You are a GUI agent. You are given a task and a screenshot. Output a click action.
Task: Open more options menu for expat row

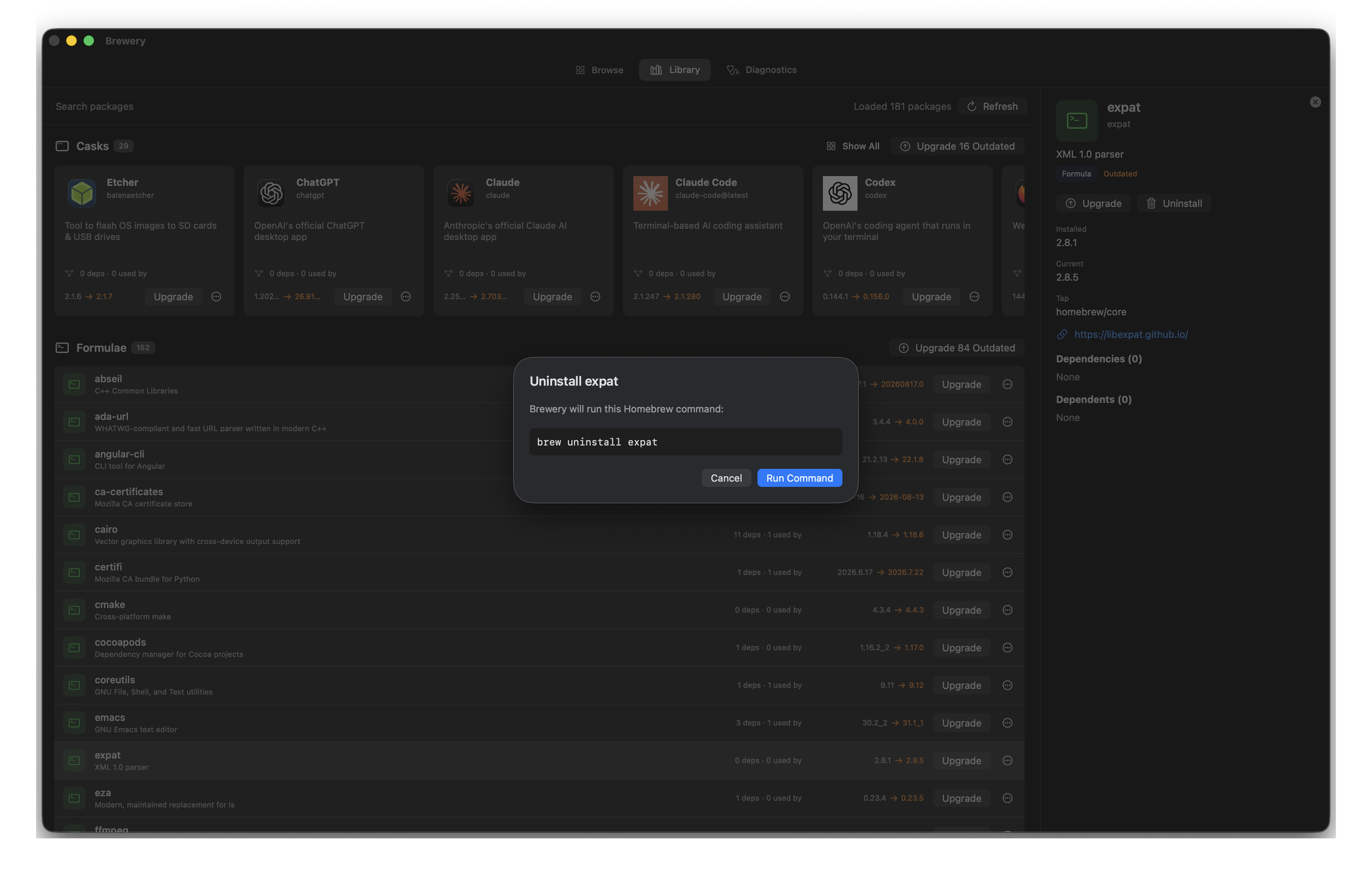1007,760
